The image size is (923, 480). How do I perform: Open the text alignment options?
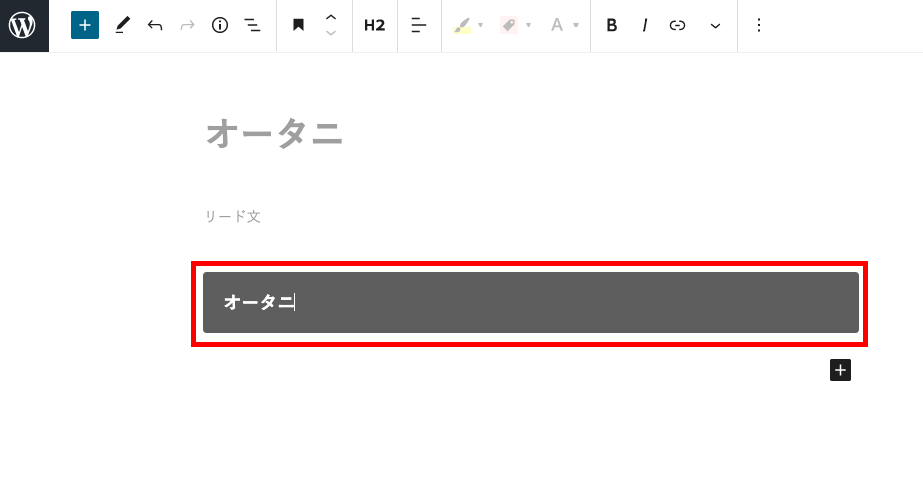point(419,25)
